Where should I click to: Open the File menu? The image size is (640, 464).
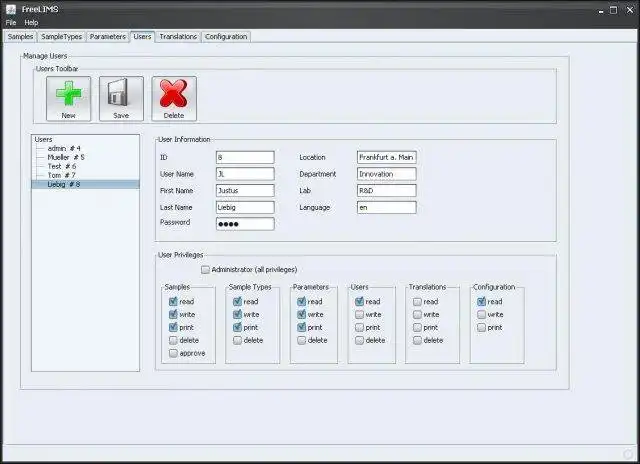click(x=11, y=22)
